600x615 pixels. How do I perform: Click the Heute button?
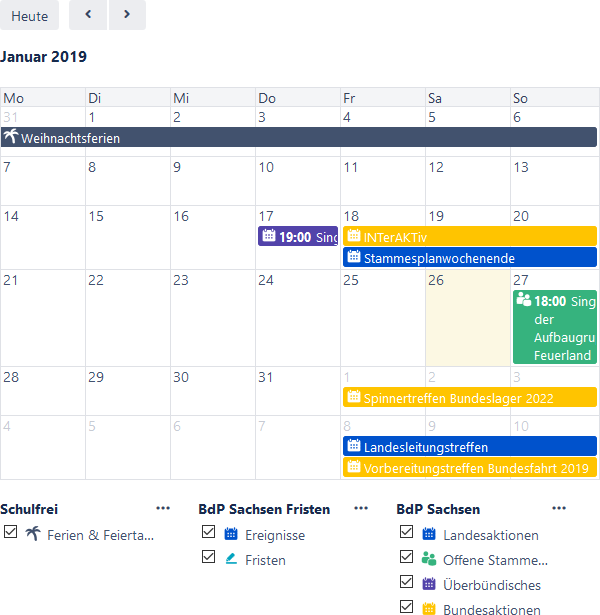click(x=29, y=15)
